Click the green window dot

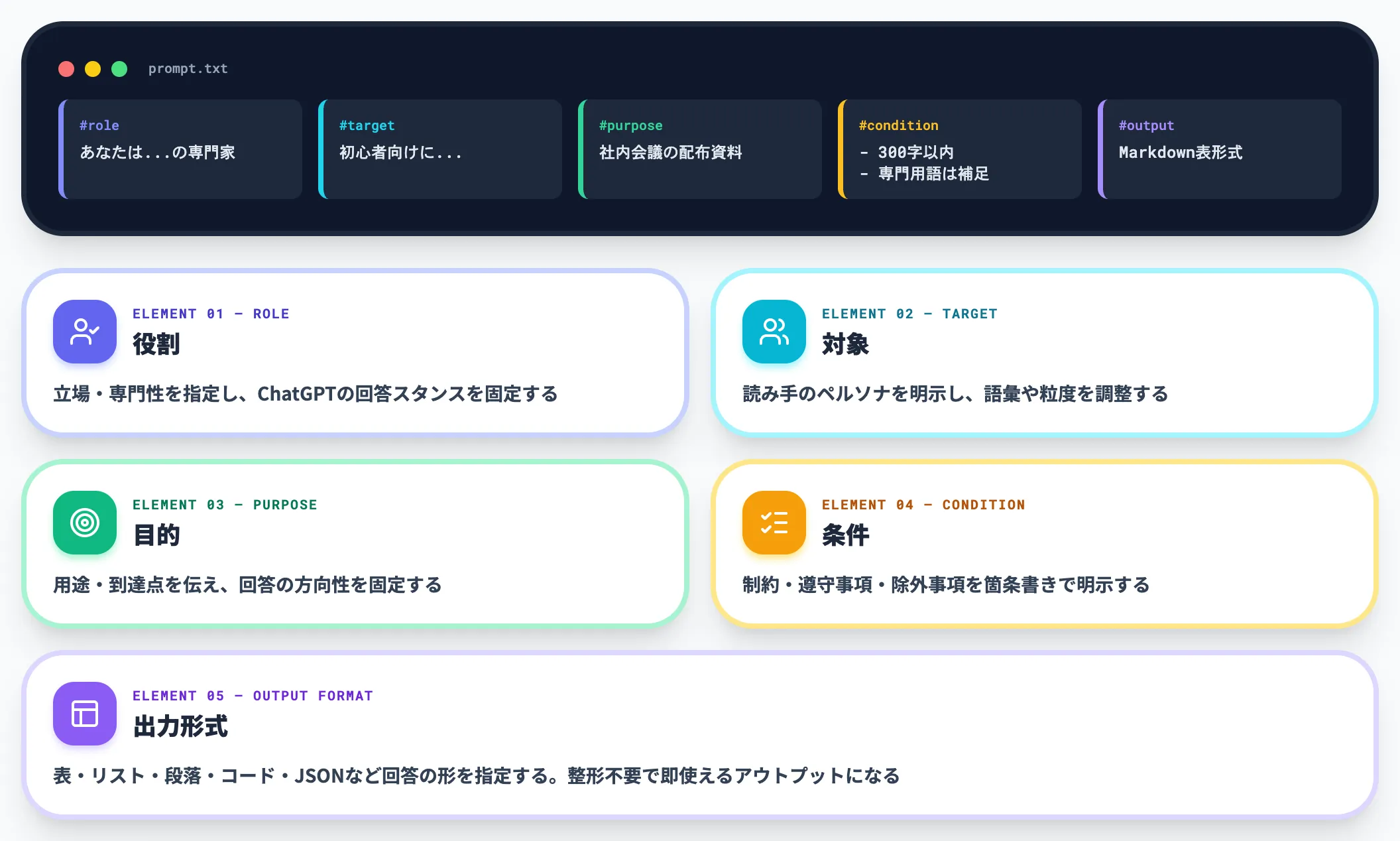coord(119,69)
